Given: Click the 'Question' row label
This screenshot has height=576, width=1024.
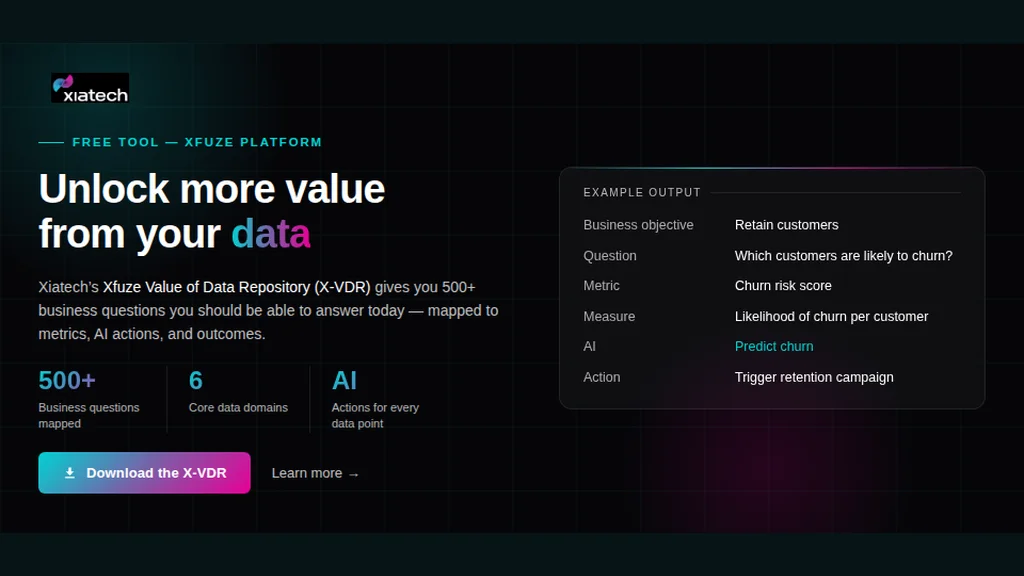Looking at the screenshot, I should 610,256.
